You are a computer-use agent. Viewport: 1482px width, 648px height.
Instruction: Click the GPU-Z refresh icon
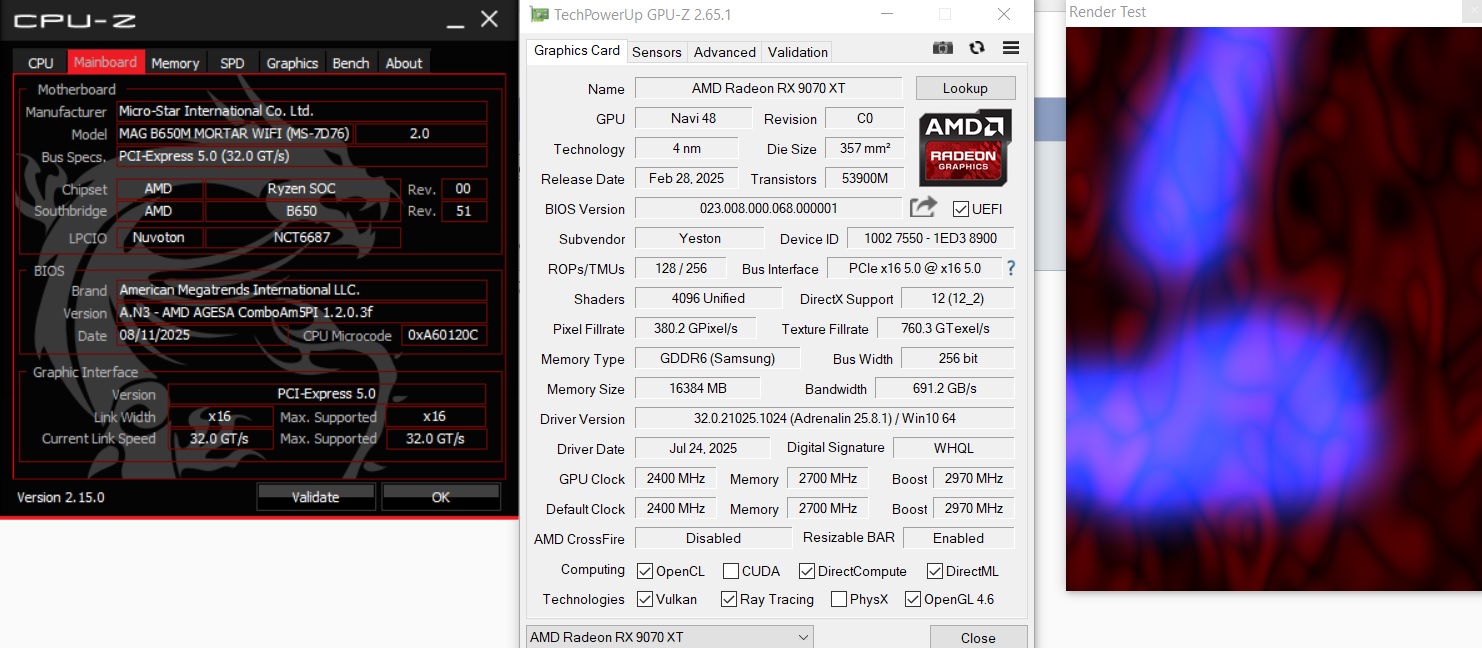[977, 48]
